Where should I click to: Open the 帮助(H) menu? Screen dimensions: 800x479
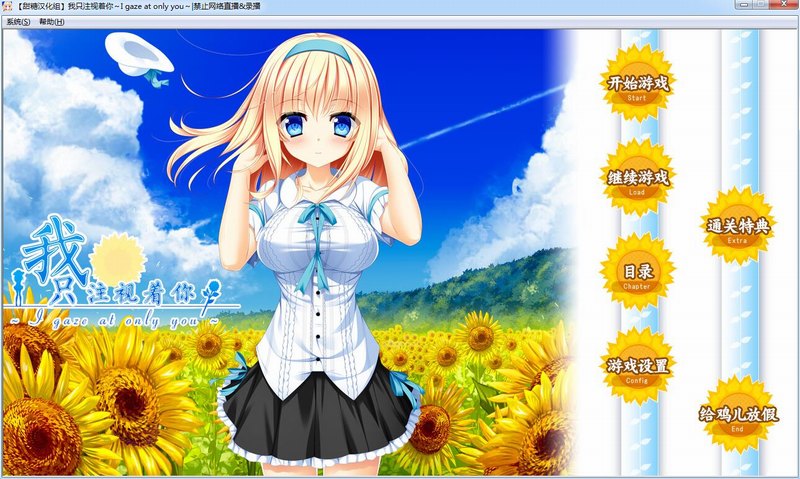pyautogui.click(x=51, y=21)
